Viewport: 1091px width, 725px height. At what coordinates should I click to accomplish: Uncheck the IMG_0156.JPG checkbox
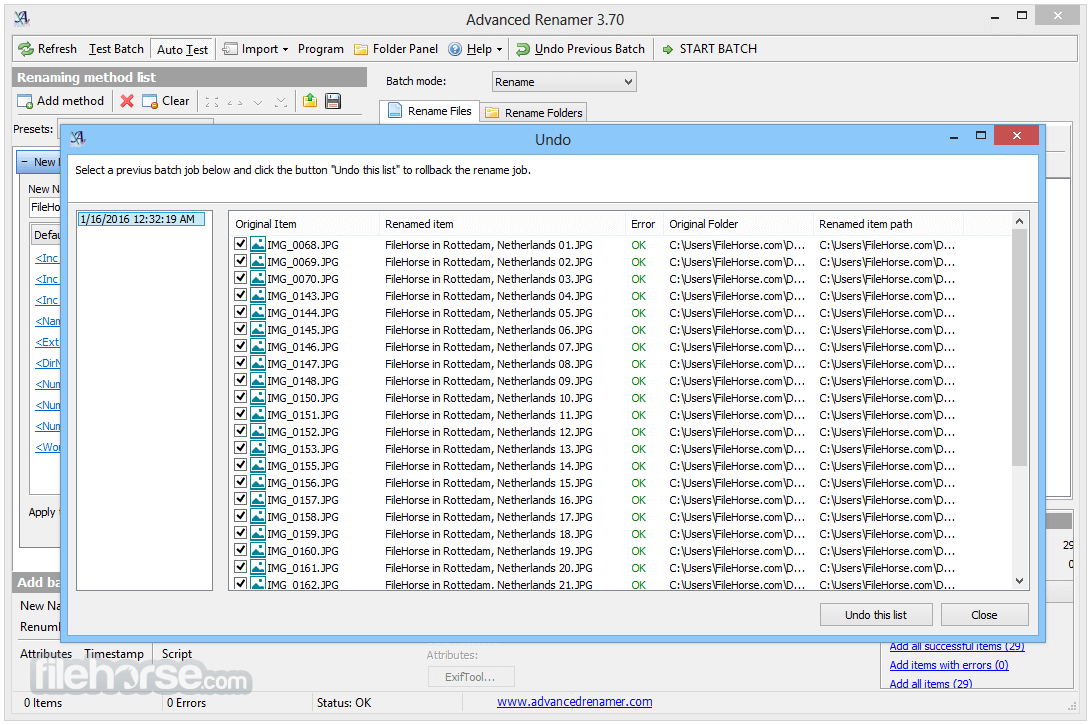(x=241, y=481)
